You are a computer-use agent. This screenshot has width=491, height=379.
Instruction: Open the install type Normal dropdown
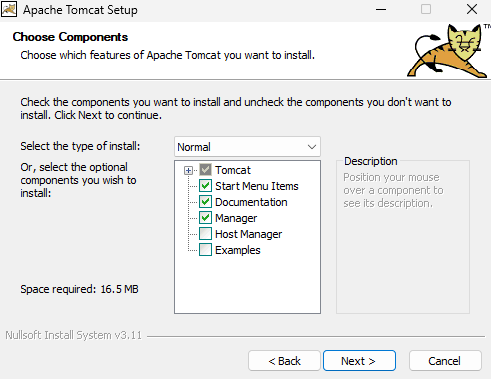(x=247, y=147)
